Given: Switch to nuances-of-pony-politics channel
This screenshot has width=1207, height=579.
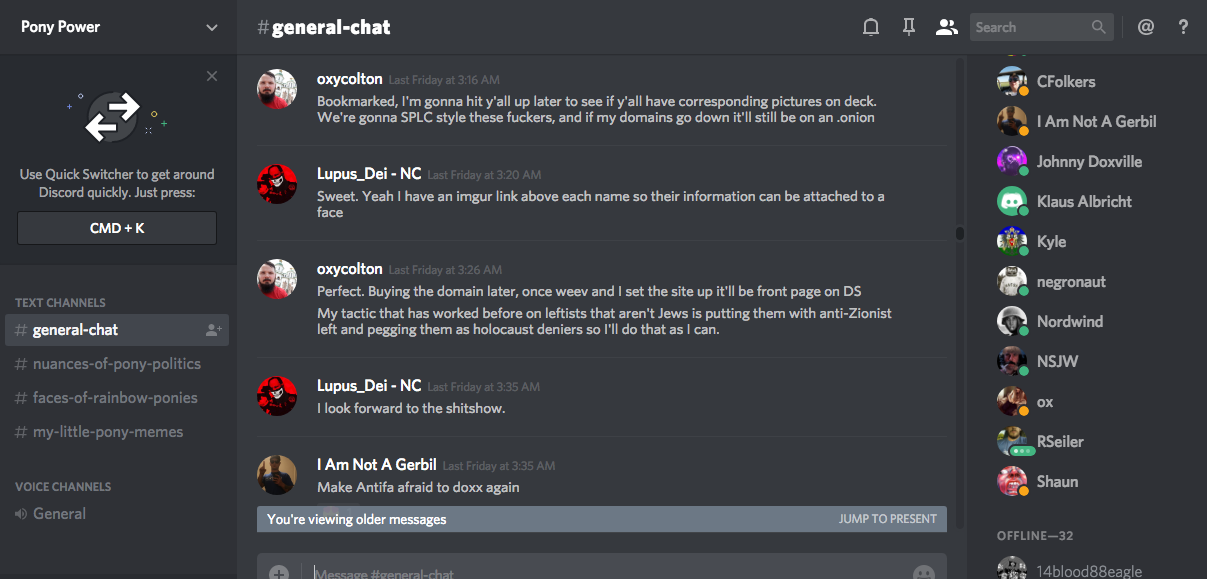Looking at the screenshot, I should coord(116,364).
